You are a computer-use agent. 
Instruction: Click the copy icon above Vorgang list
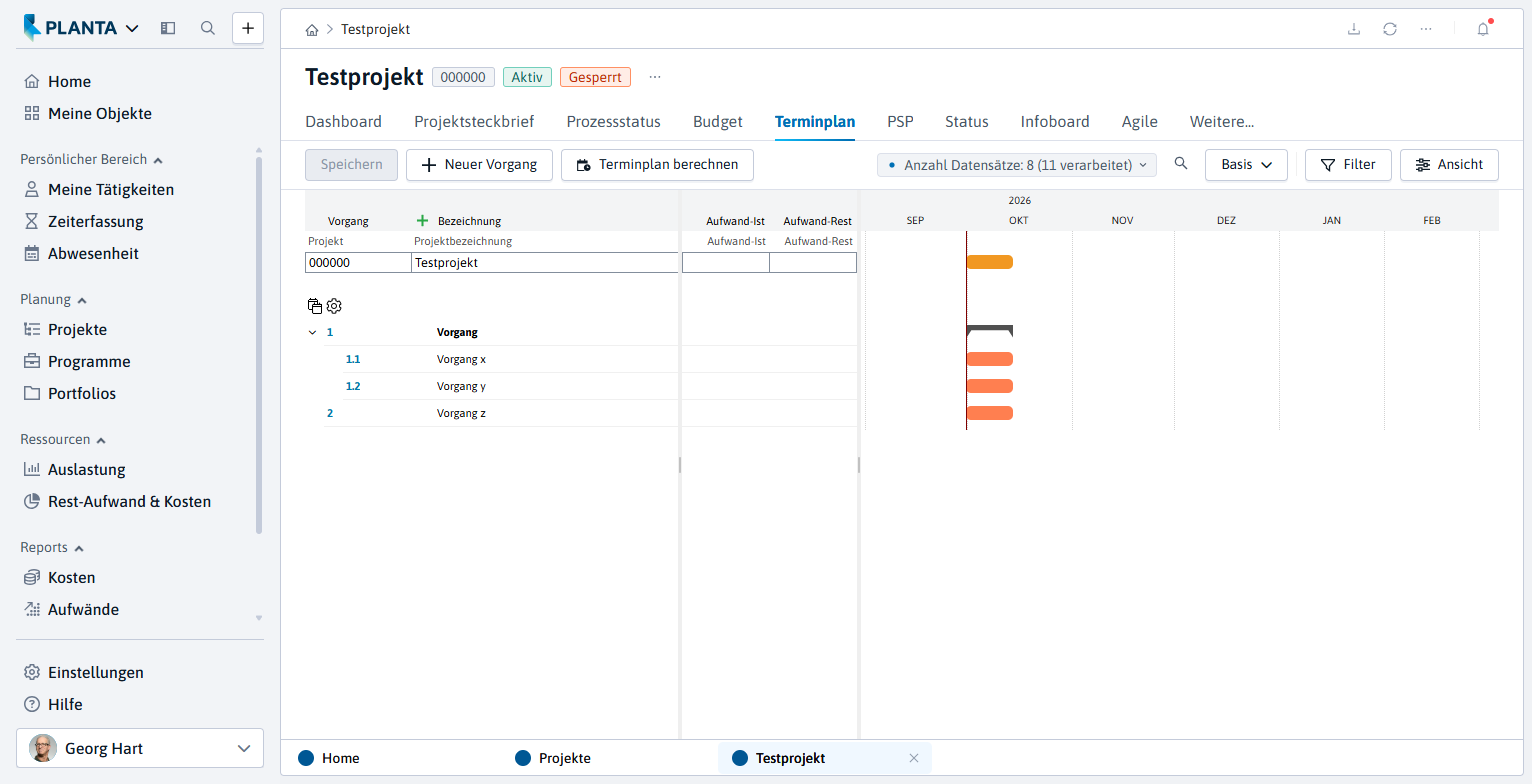[x=315, y=306]
